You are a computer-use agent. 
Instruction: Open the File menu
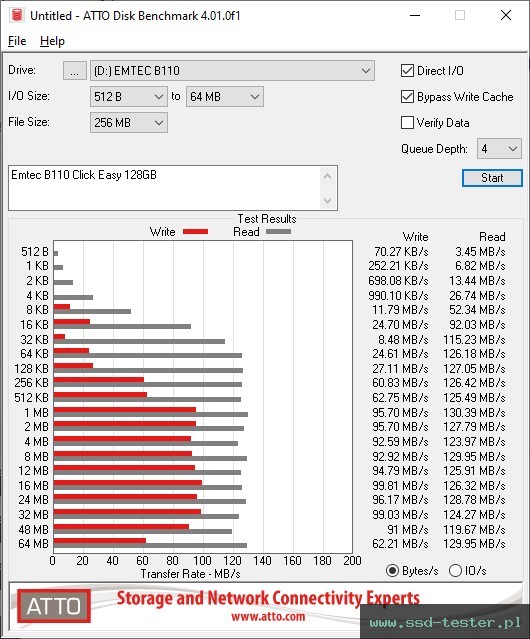(x=17, y=41)
